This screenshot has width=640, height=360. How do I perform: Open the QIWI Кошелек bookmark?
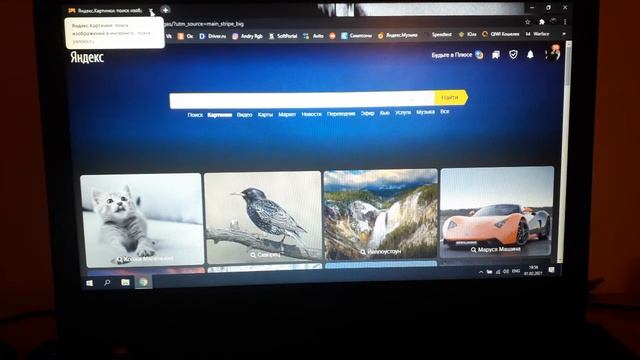(500, 34)
